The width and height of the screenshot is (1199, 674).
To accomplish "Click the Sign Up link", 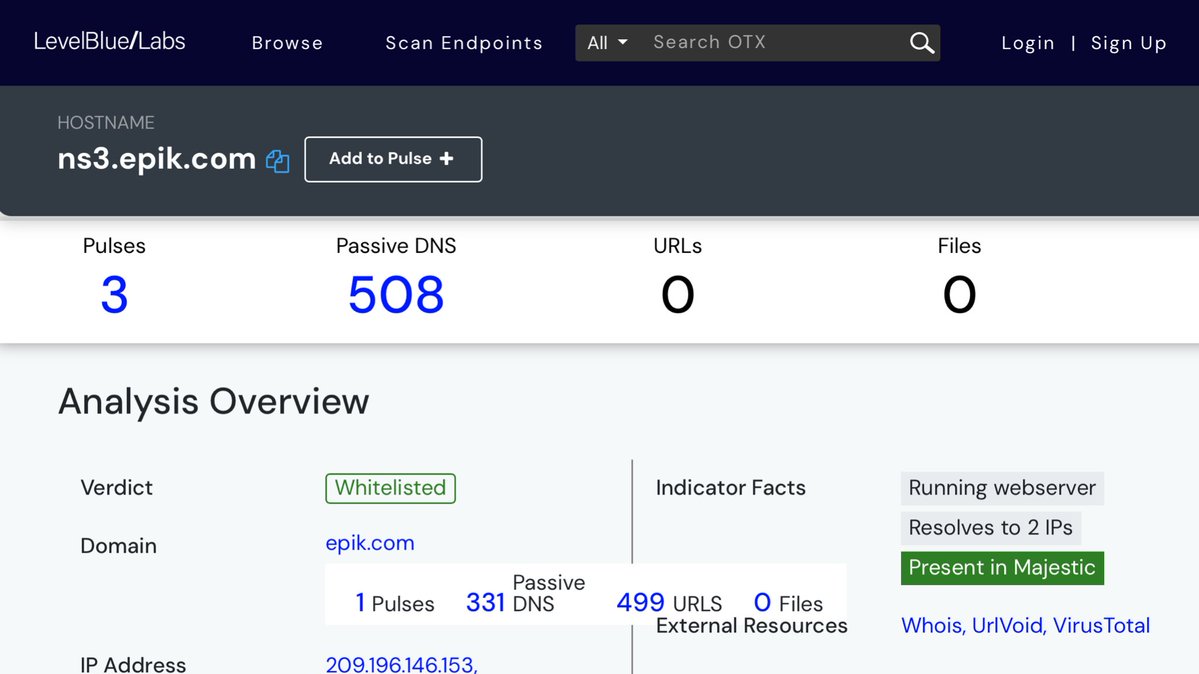I will 1128,43.
